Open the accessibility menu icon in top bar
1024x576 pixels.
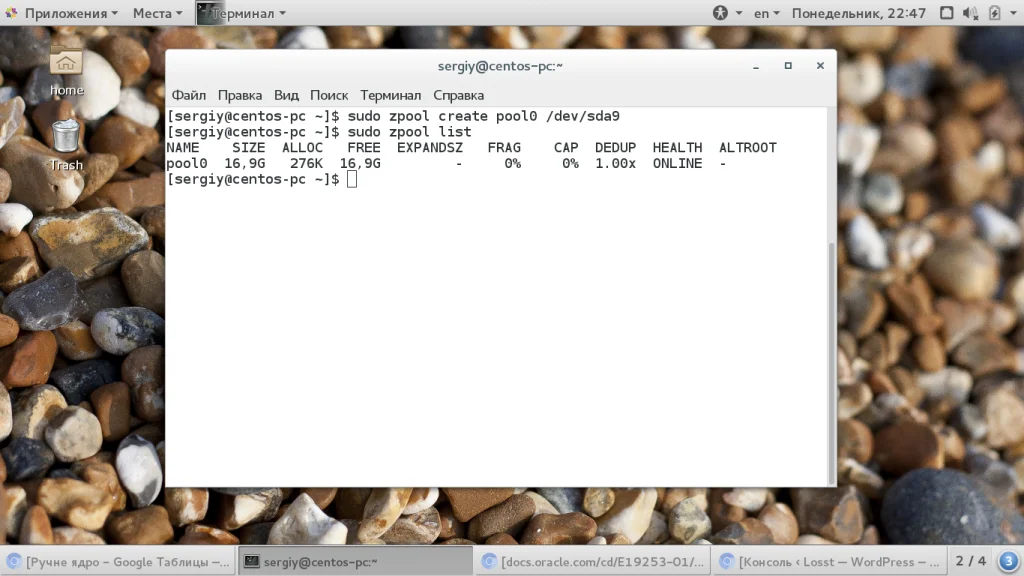tap(720, 12)
